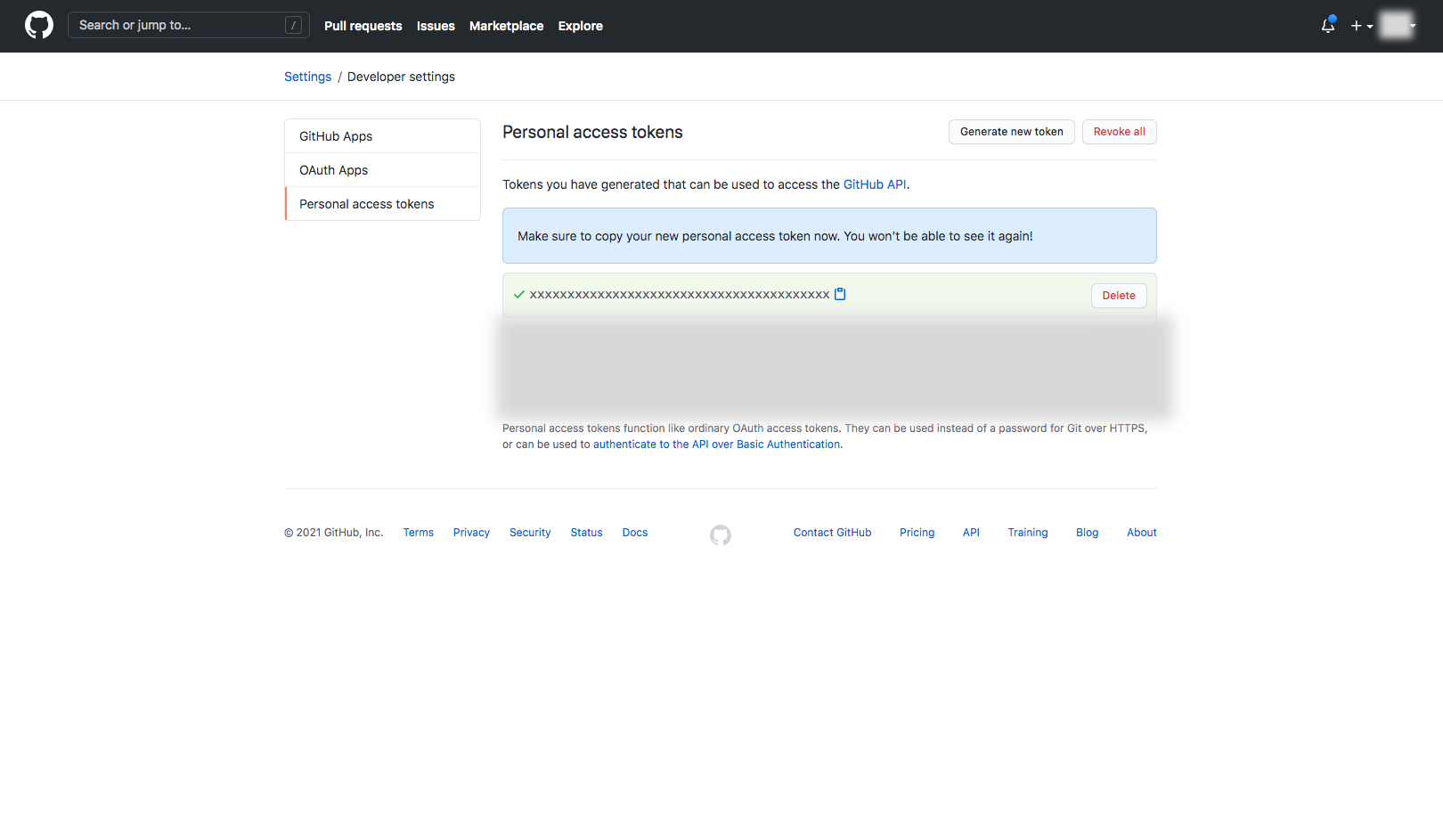Delete the newly generated token
The image size is (1443, 840).
pyautogui.click(x=1119, y=296)
